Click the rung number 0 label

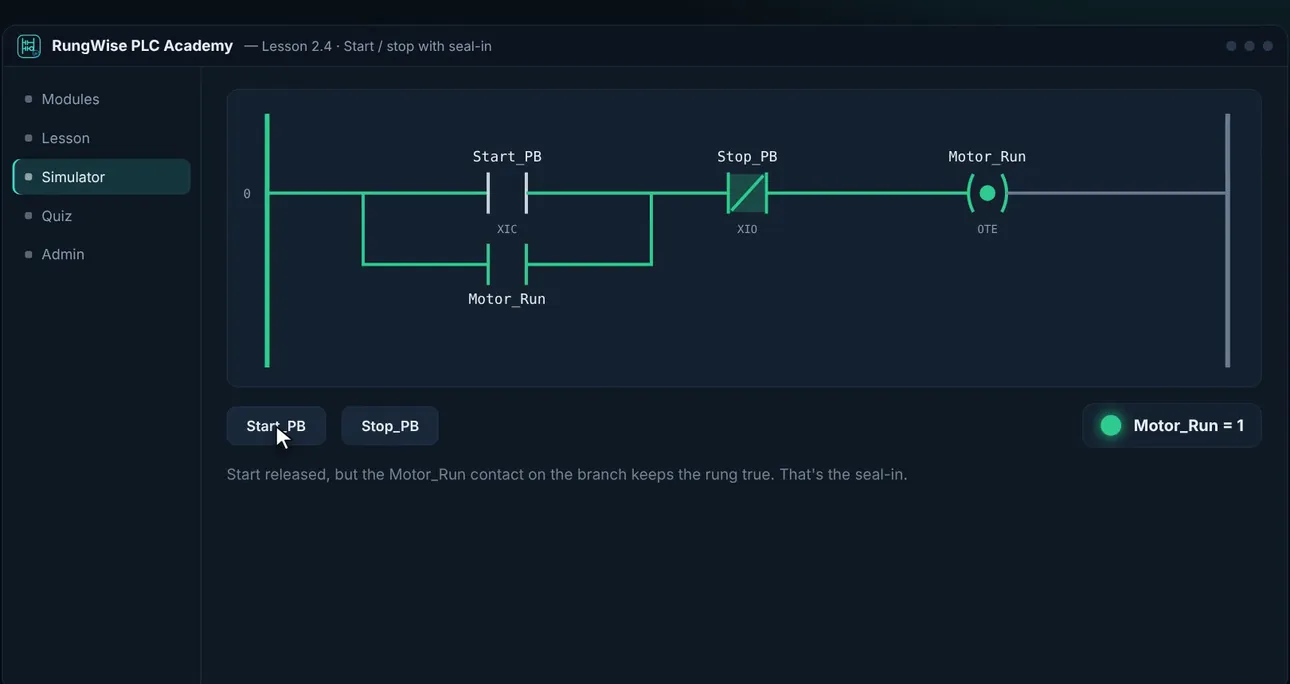point(247,194)
